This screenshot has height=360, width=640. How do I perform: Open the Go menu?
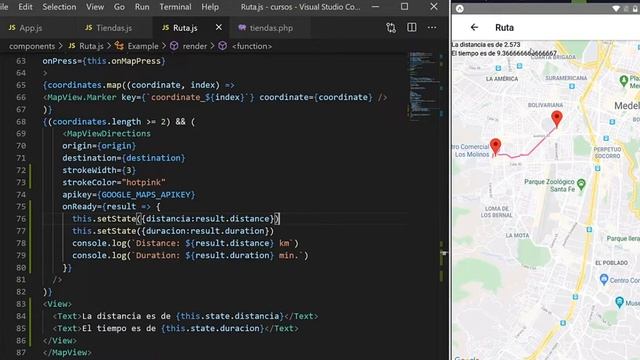(x=119, y=7)
